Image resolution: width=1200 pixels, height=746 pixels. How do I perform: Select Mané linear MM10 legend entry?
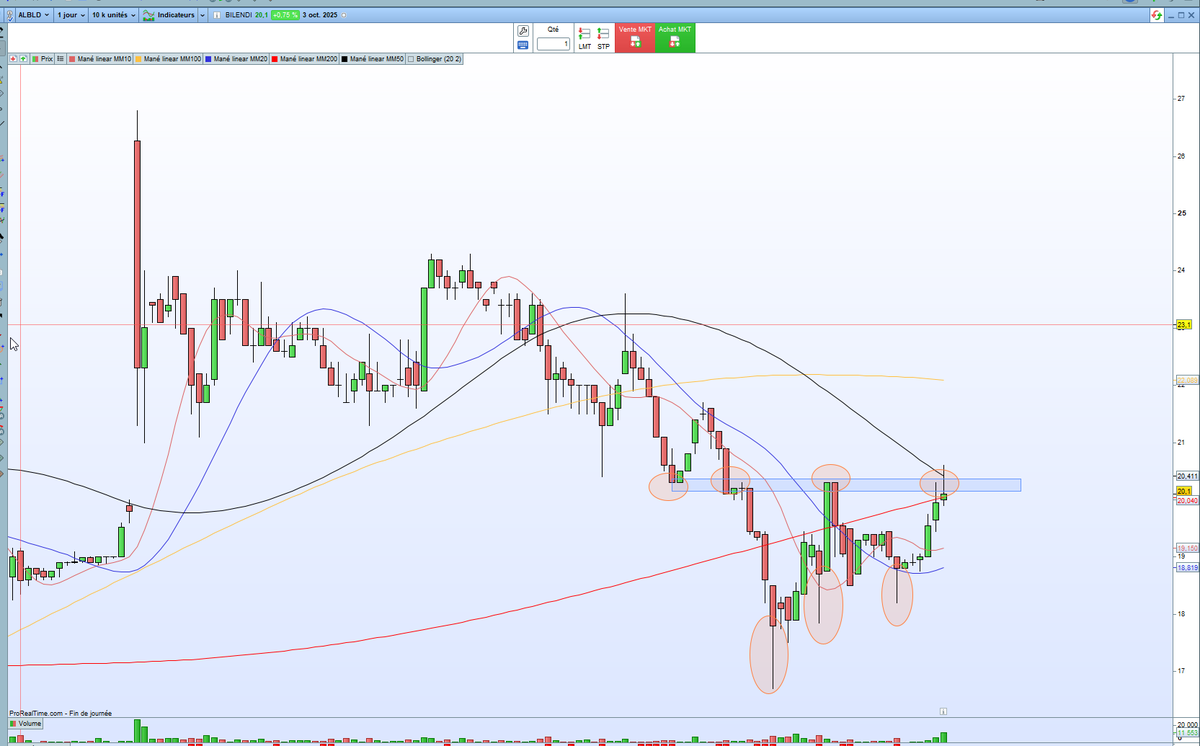100,59
